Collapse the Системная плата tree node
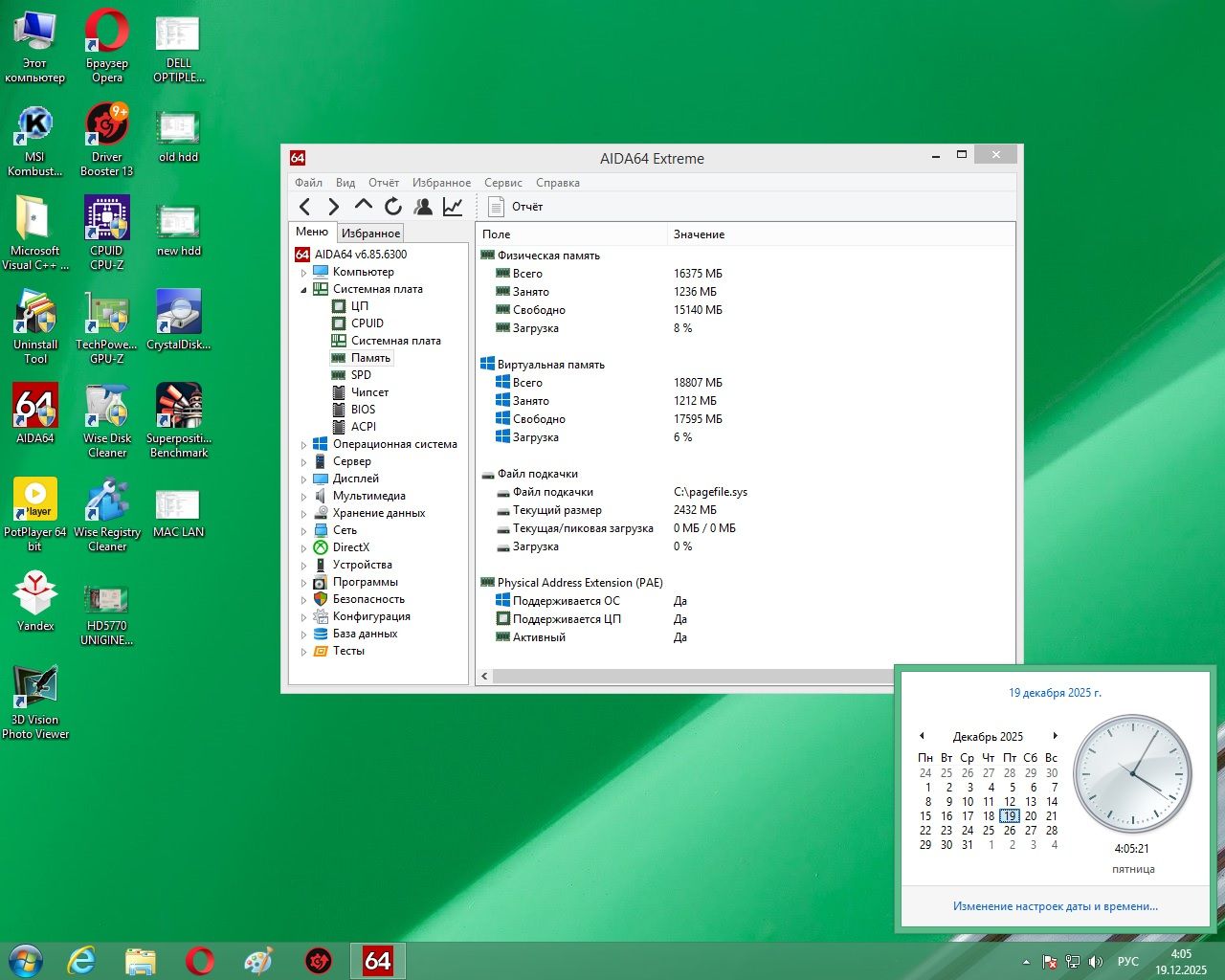The width and height of the screenshot is (1225, 980). click(x=304, y=290)
